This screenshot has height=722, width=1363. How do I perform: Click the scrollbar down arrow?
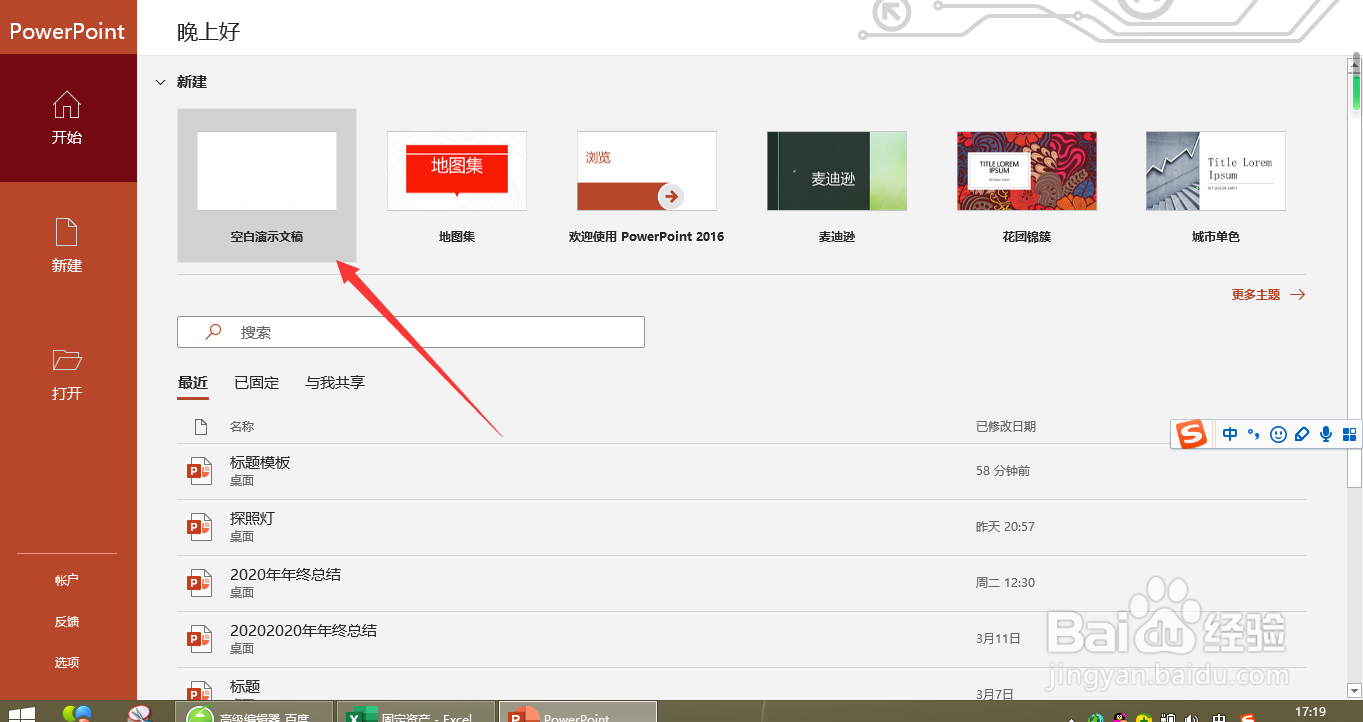tap(1355, 689)
